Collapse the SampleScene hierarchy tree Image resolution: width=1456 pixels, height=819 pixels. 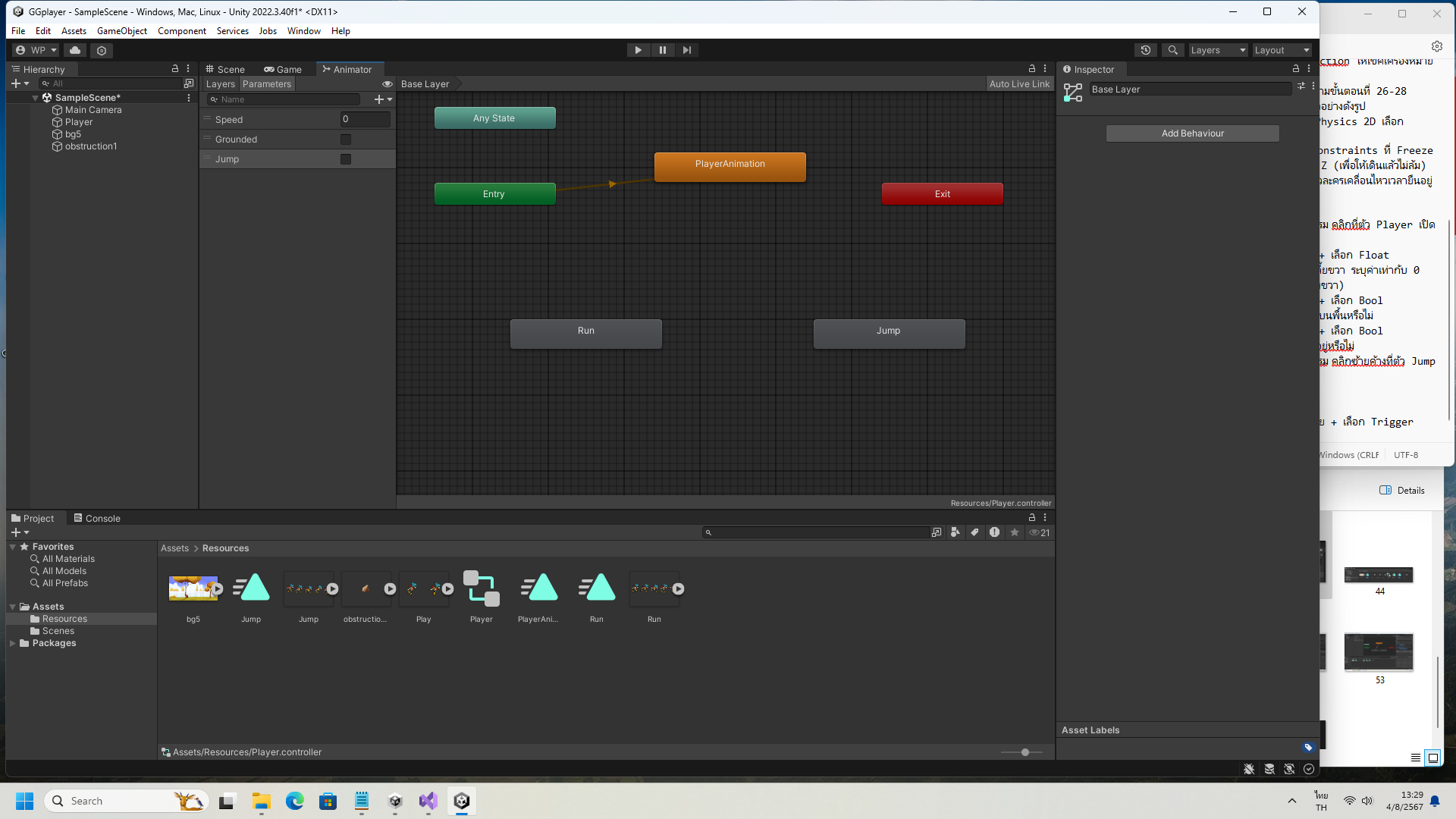(x=35, y=98)
